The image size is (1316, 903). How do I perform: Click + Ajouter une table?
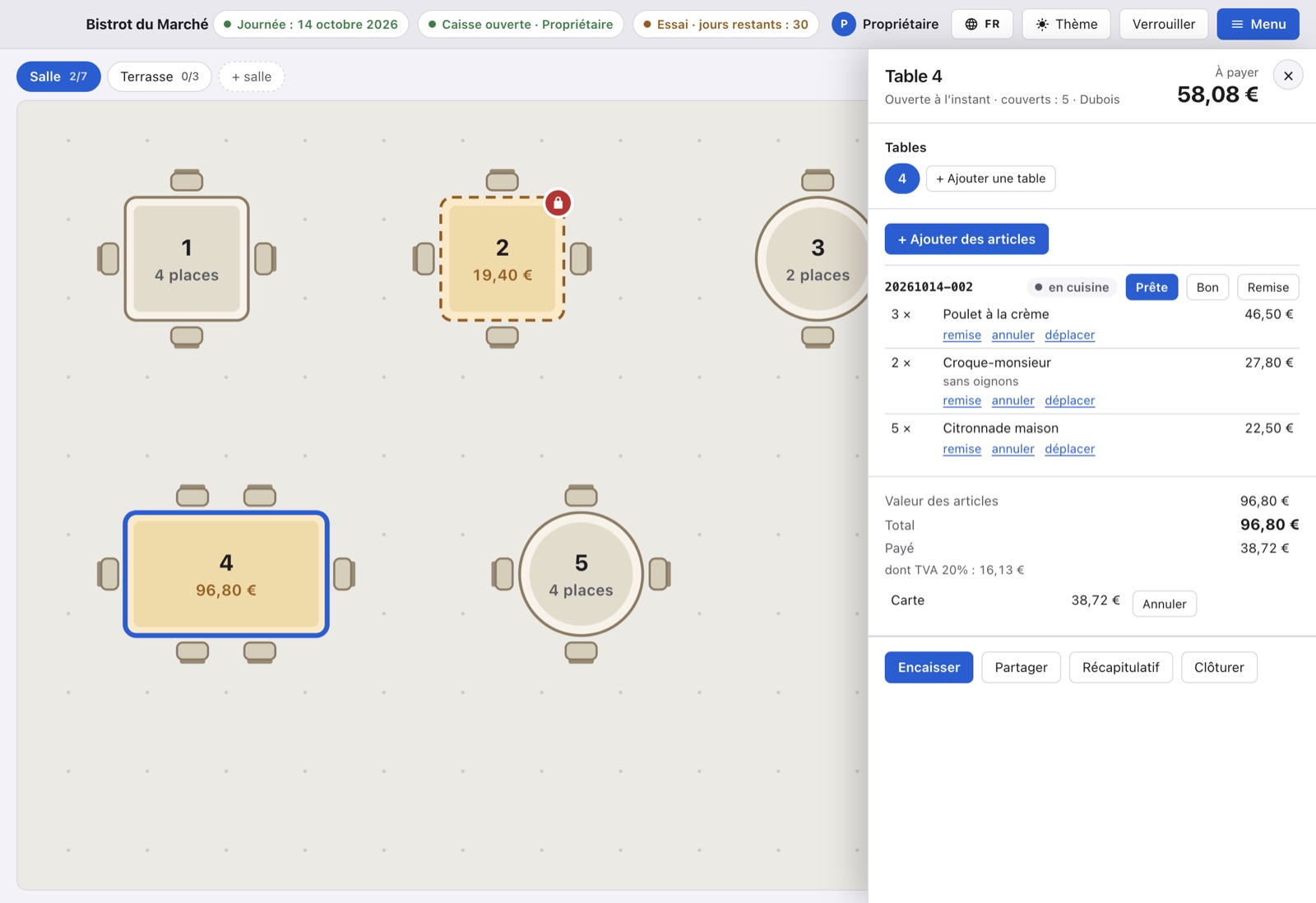(x=990, y=178)
